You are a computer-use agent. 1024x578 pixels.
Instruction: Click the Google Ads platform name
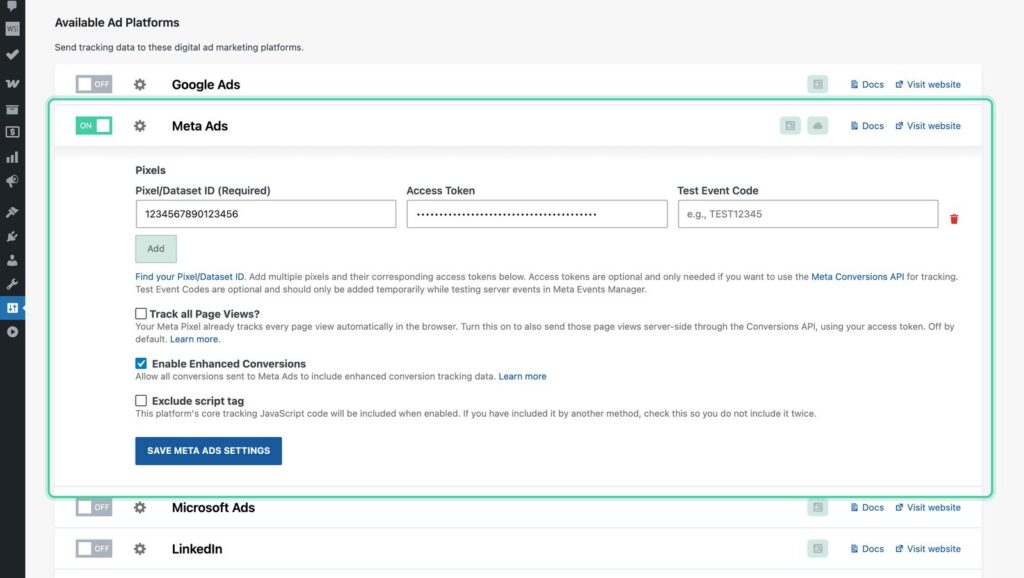(x=206, y=84)
